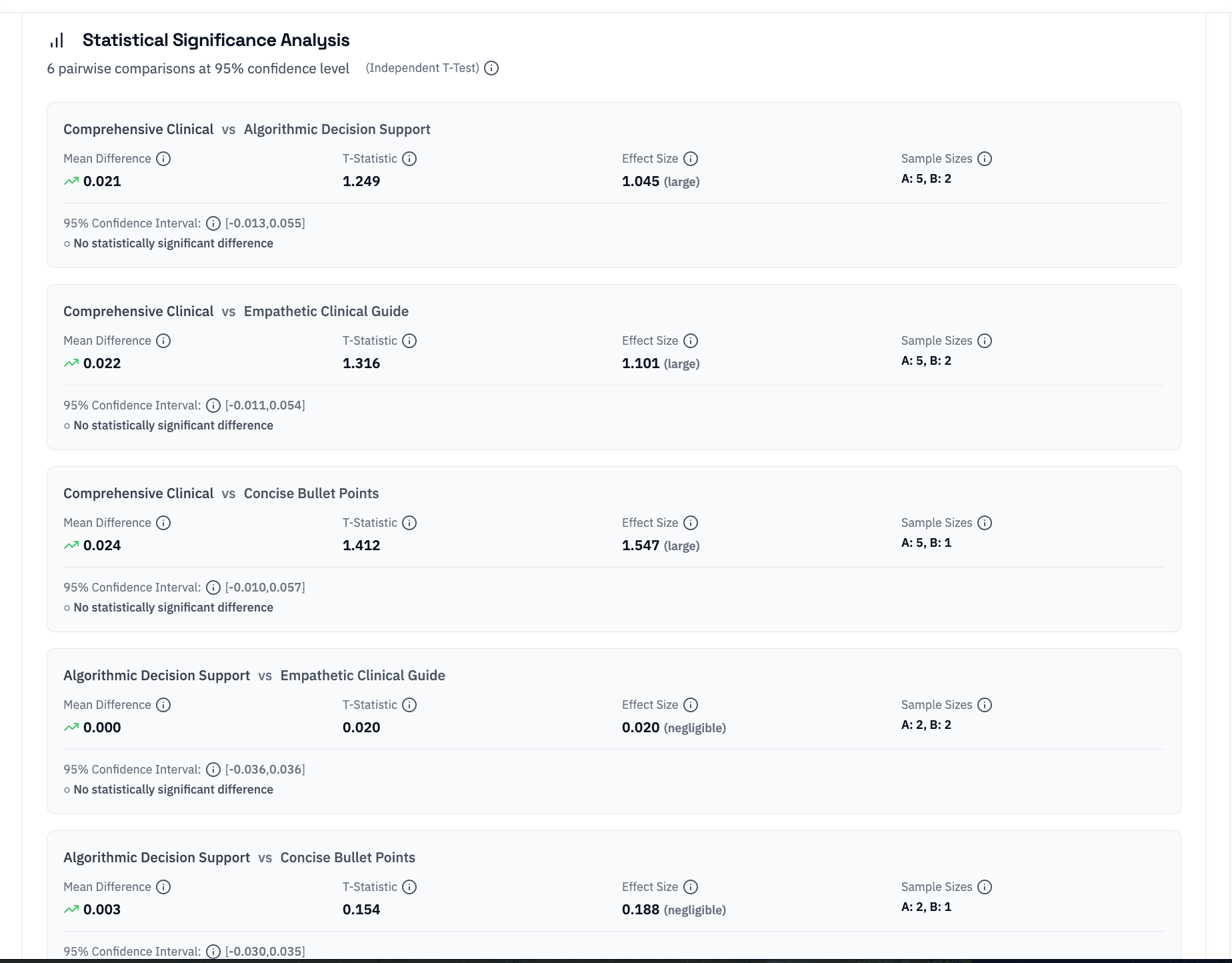Click T-Statistic info icon in Comprehensive vs Algorithmic card

[x=409, y=159]
